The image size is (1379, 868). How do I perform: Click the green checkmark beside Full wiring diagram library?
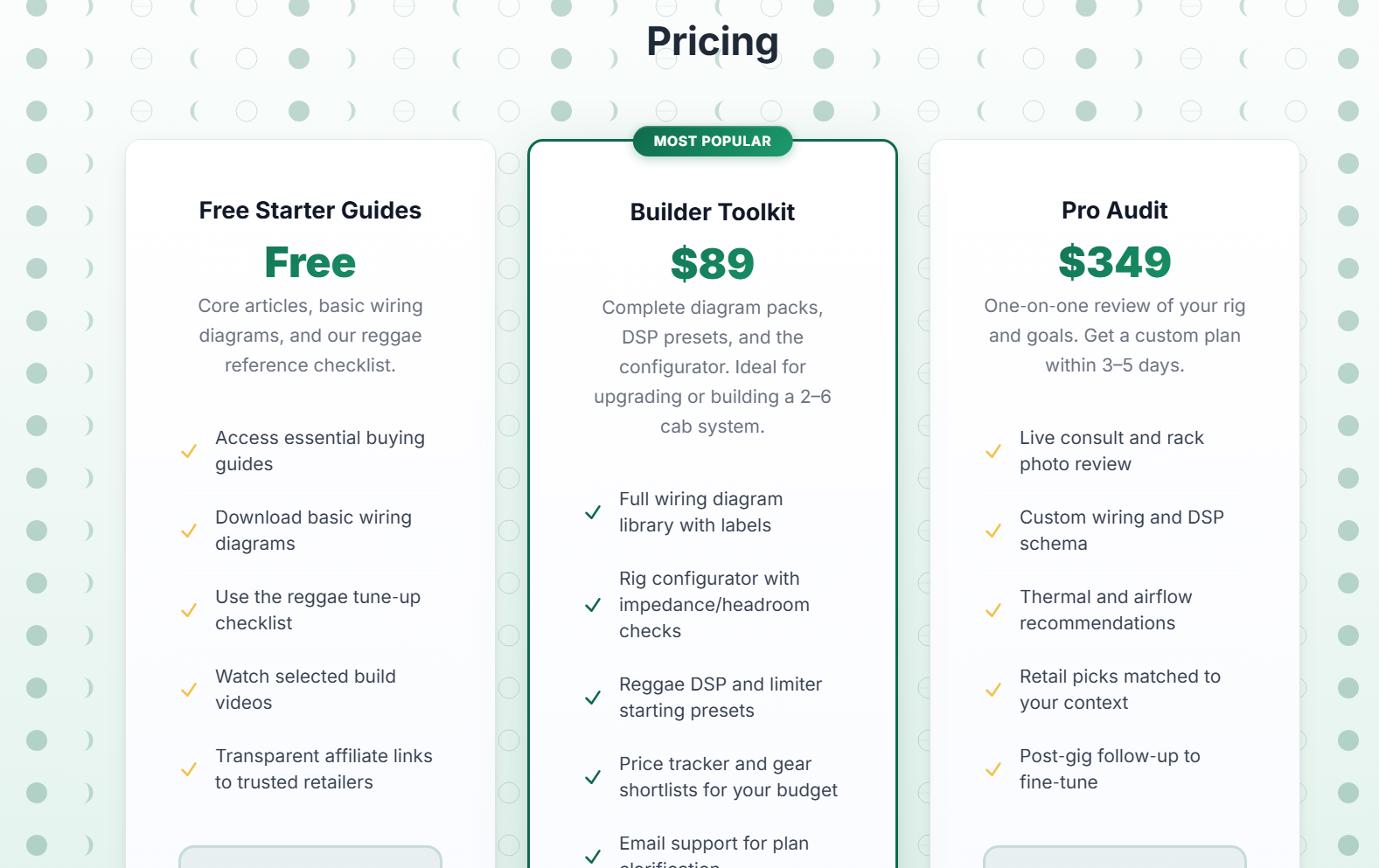593,512
